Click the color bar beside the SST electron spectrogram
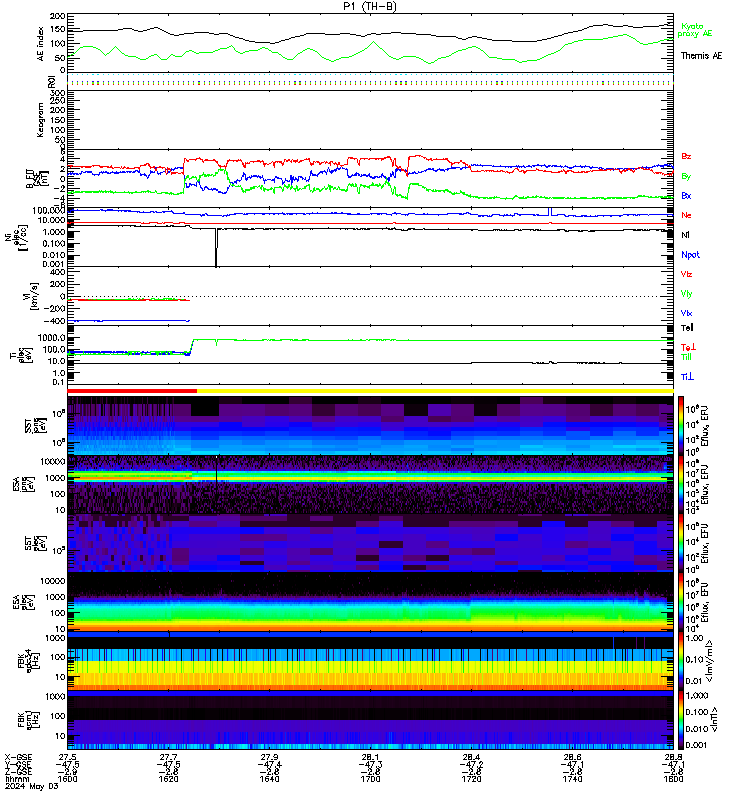 tap(681, 543)
